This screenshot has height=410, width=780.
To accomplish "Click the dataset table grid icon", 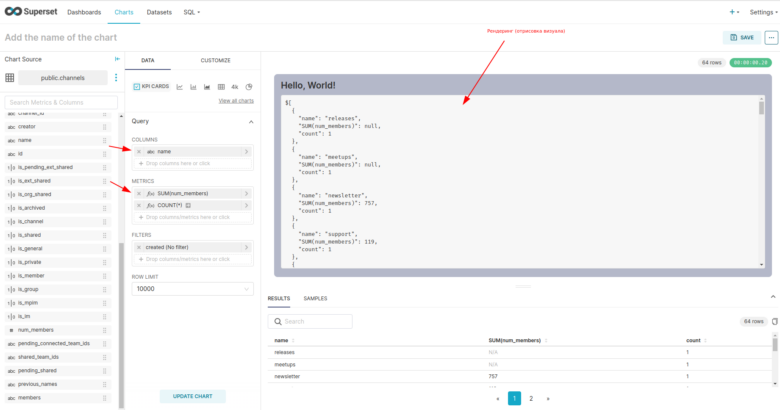I will (9, 78).
